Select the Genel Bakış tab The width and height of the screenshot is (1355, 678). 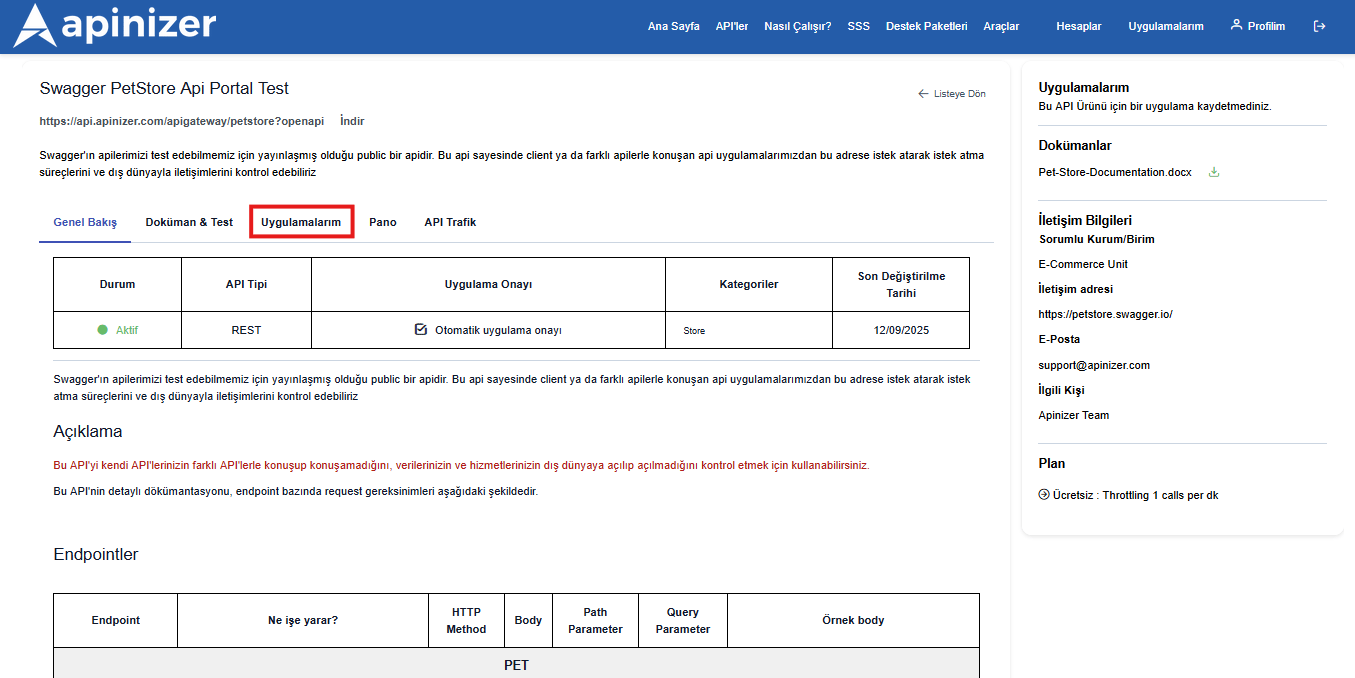(x=85, y=222)
